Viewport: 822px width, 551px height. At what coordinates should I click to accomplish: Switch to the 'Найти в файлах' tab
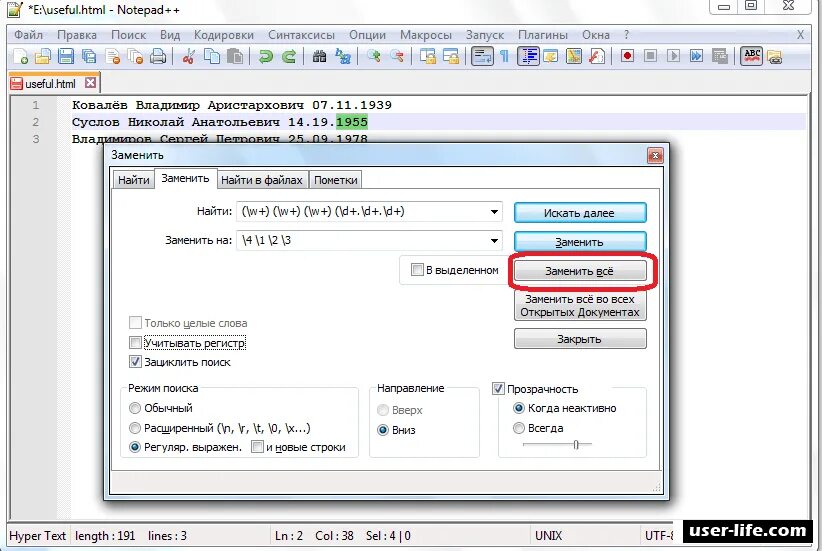[x=262, y=180]
